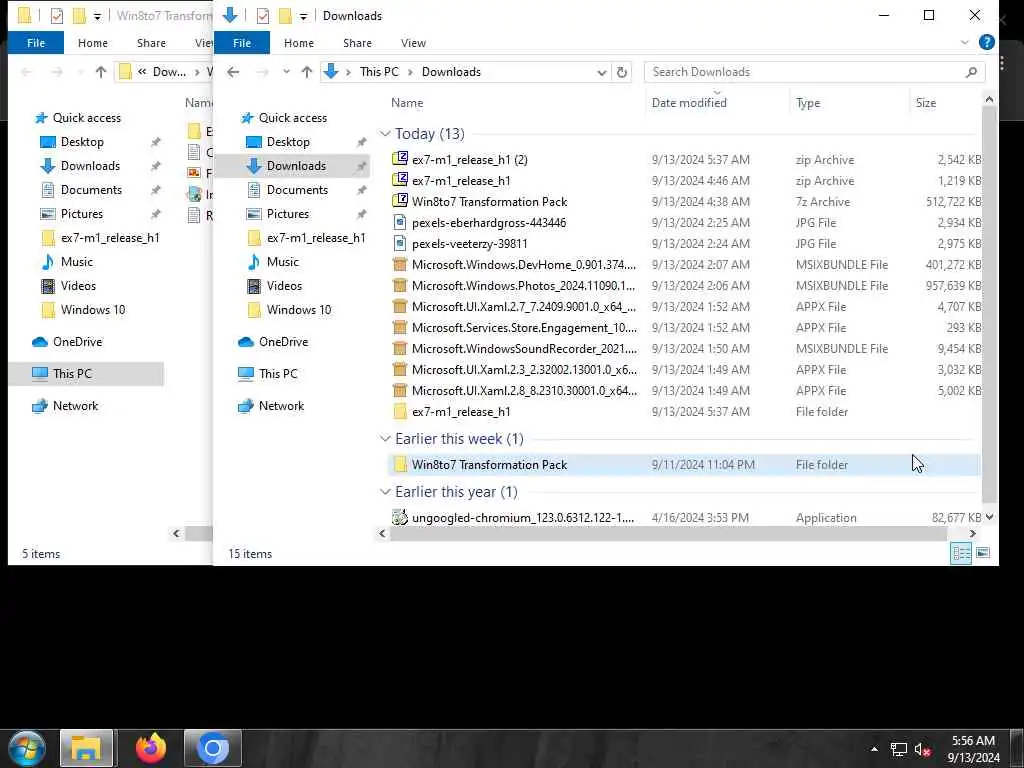Expand the ribbon chevron in Downloads window
The image size is (1024, 768).
(x=965, y=42)
